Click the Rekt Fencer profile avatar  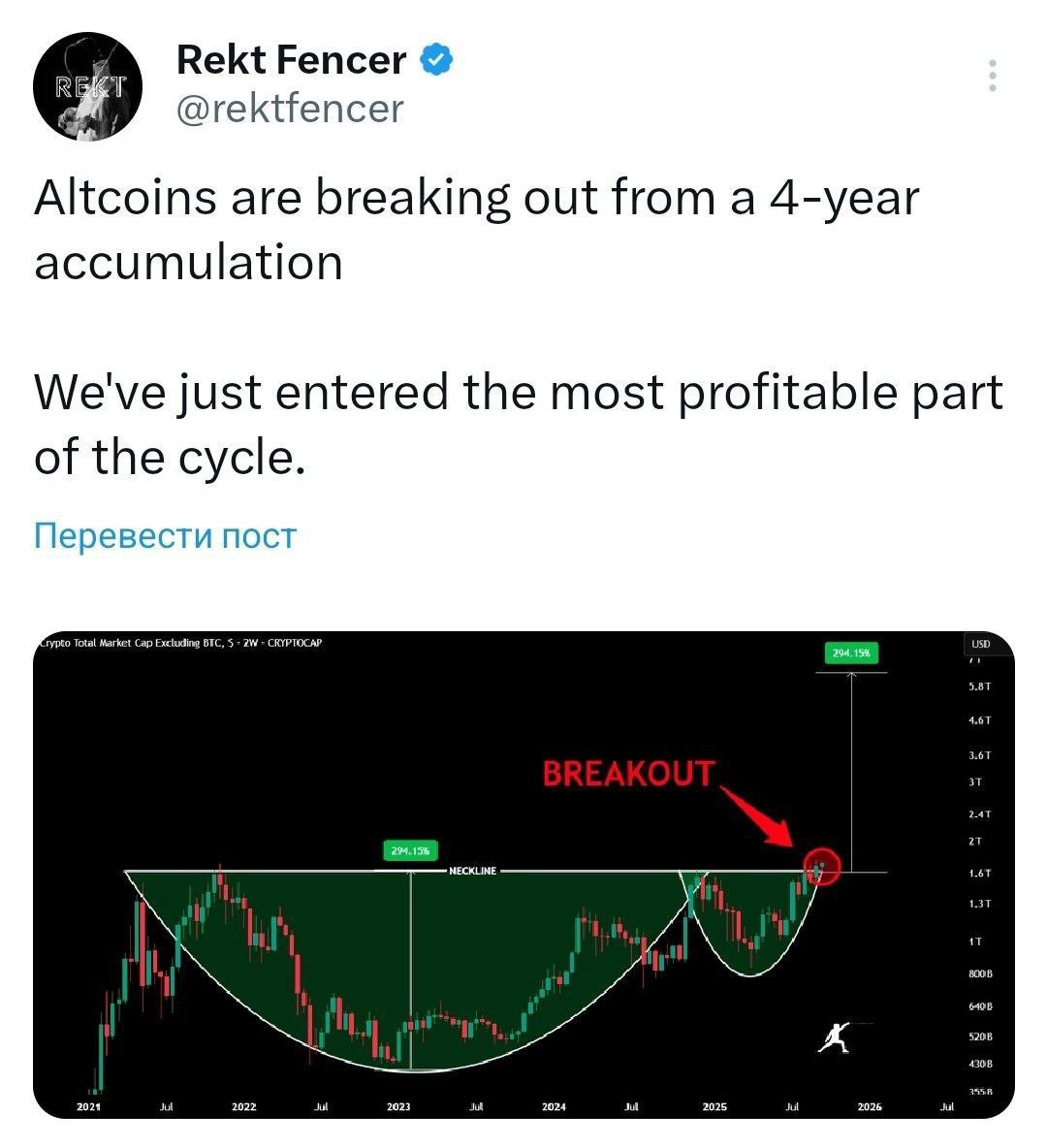pyautogui.click(x=88, y=86)
